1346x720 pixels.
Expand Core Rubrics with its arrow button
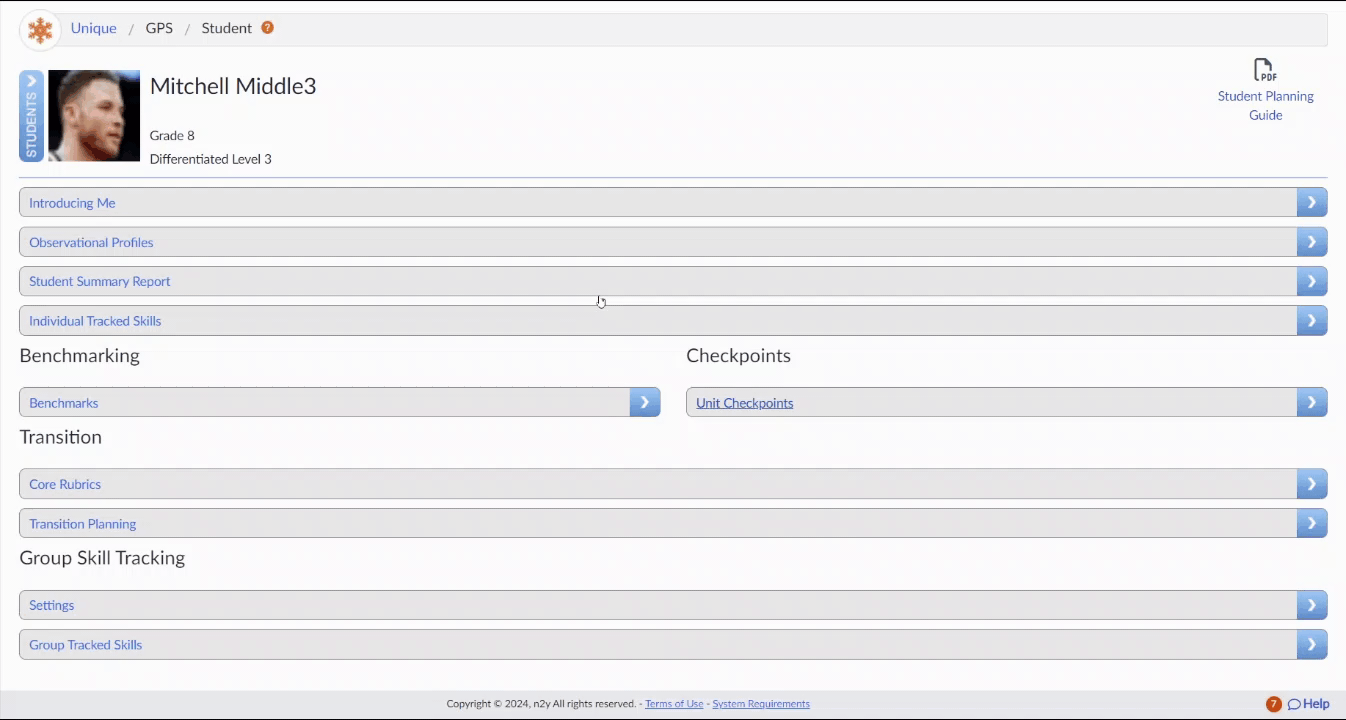1312,483
